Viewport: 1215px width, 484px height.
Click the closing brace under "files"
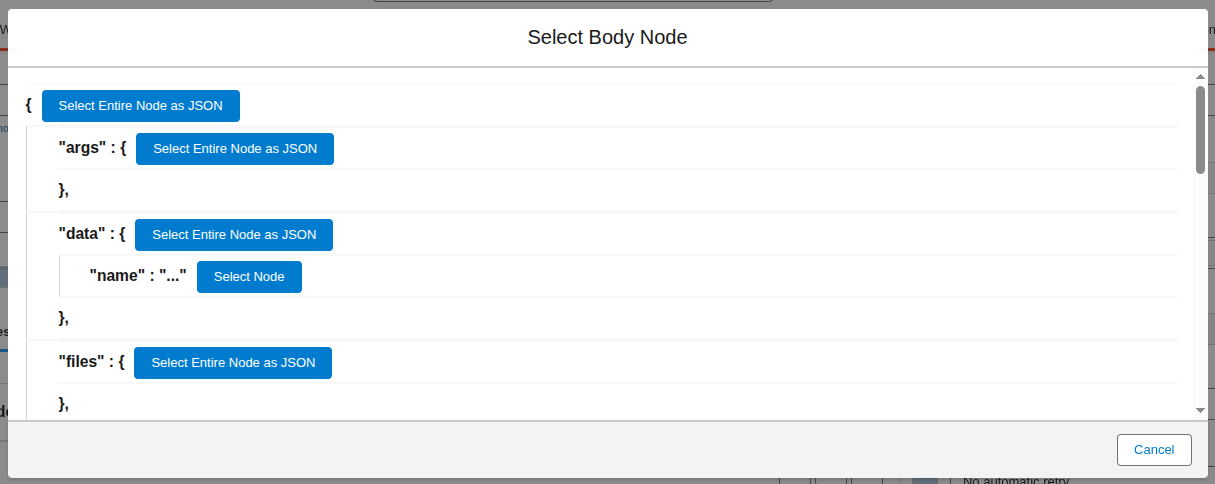[x=63, y=404]
